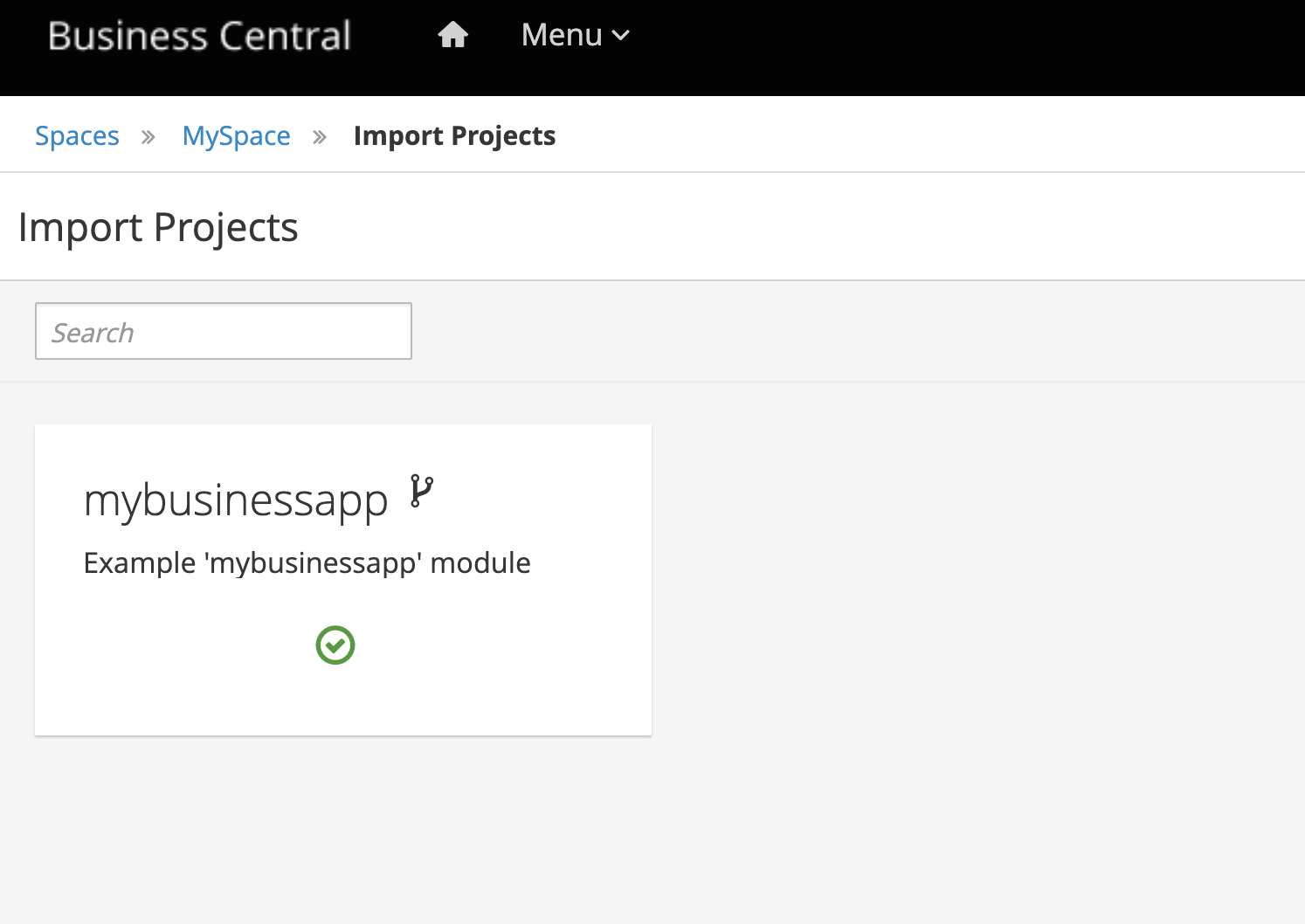Click the separator arrow after Spaces
This screenshot has height=924, width=1305.
148,137
